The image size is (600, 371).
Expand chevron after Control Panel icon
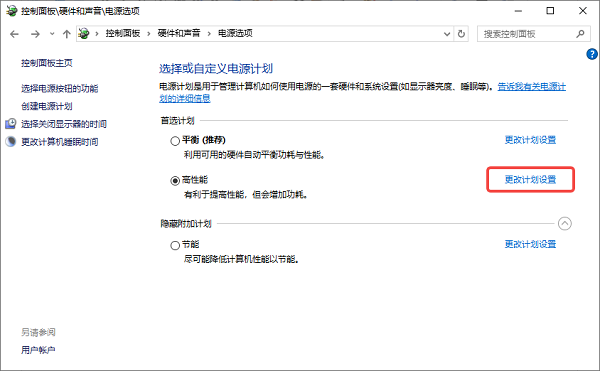[x=97, y=34]
